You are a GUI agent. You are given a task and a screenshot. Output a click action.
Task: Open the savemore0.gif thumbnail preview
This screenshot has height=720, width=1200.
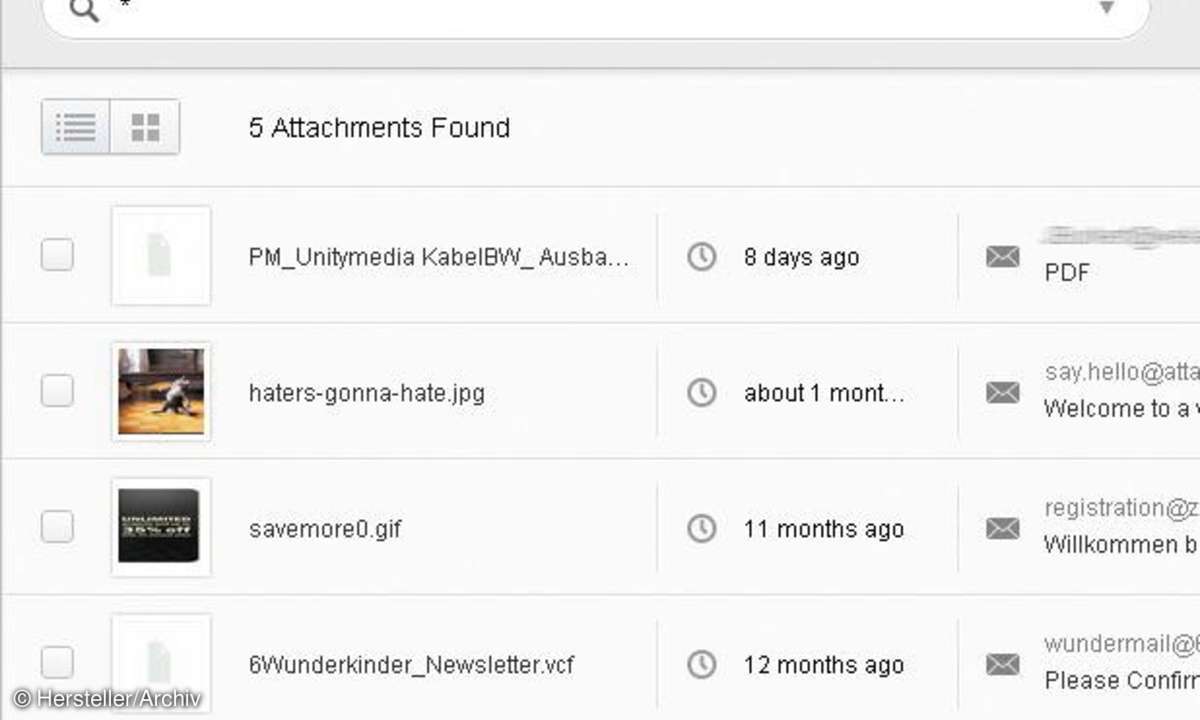pyautogui.click(x=161, y=527)
